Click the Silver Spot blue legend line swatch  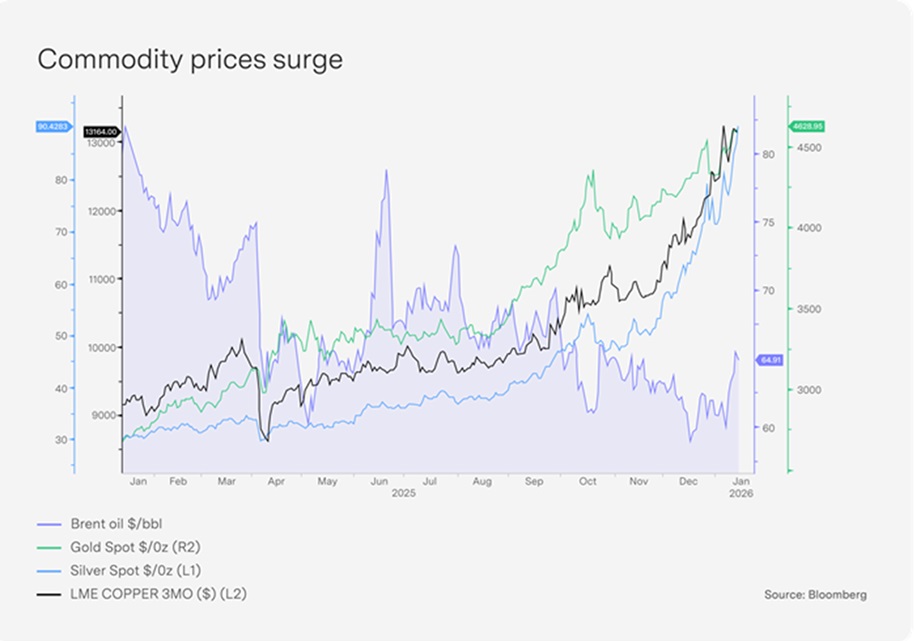(49, 570)
